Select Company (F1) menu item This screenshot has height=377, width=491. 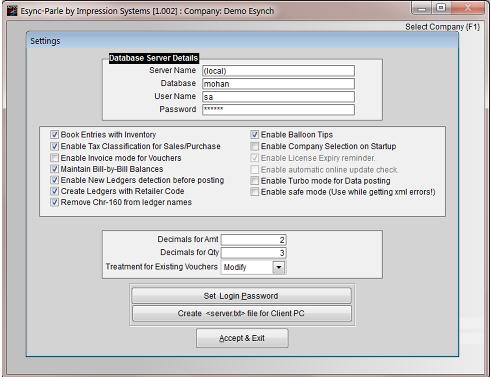(442, 27)
